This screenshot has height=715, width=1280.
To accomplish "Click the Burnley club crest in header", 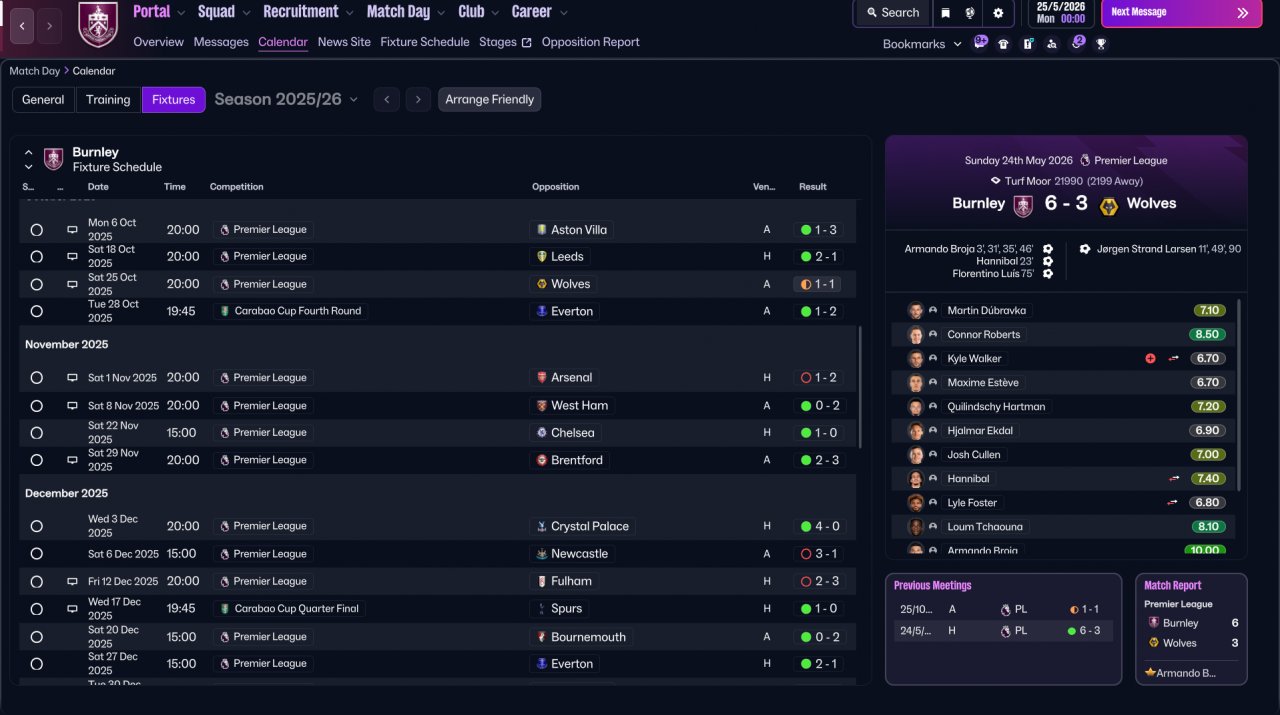I will pyautogui.click(x=98, y=25).
